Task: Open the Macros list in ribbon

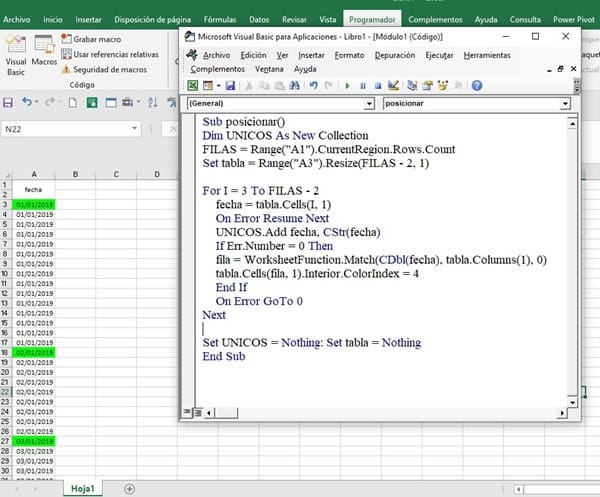Action: tap(44, 50)
